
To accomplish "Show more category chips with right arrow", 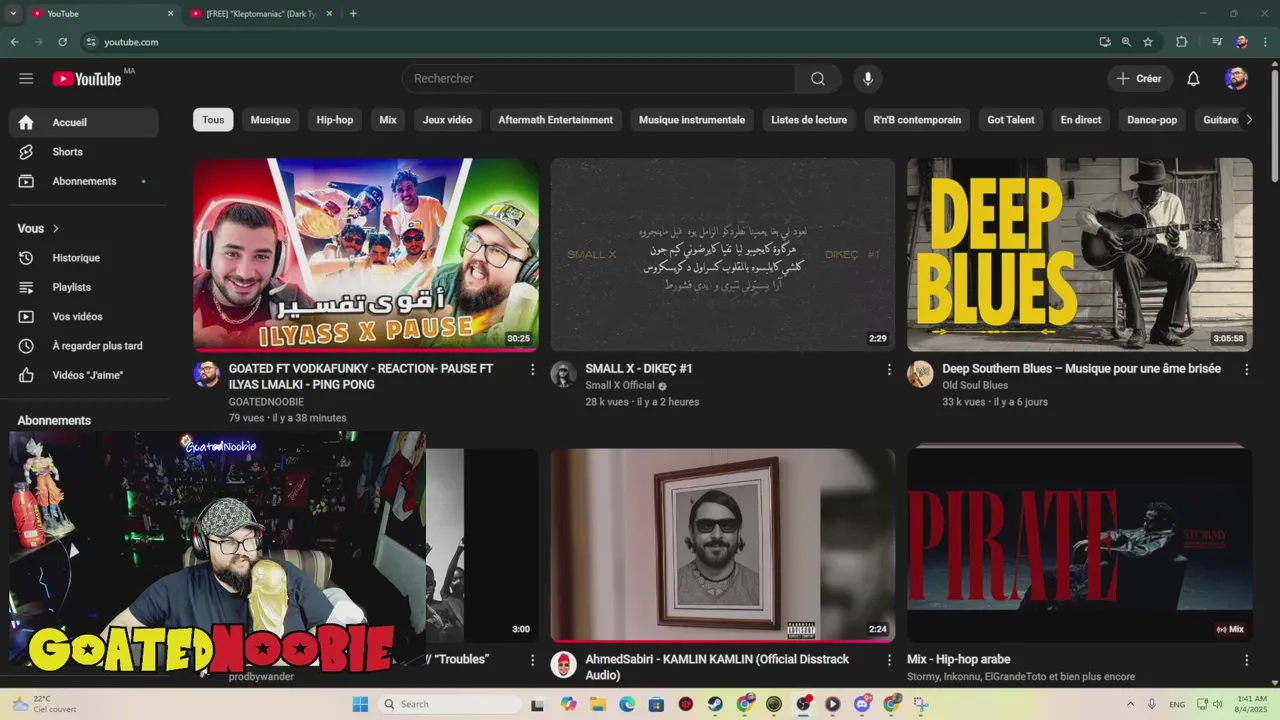I will 1248,120.
